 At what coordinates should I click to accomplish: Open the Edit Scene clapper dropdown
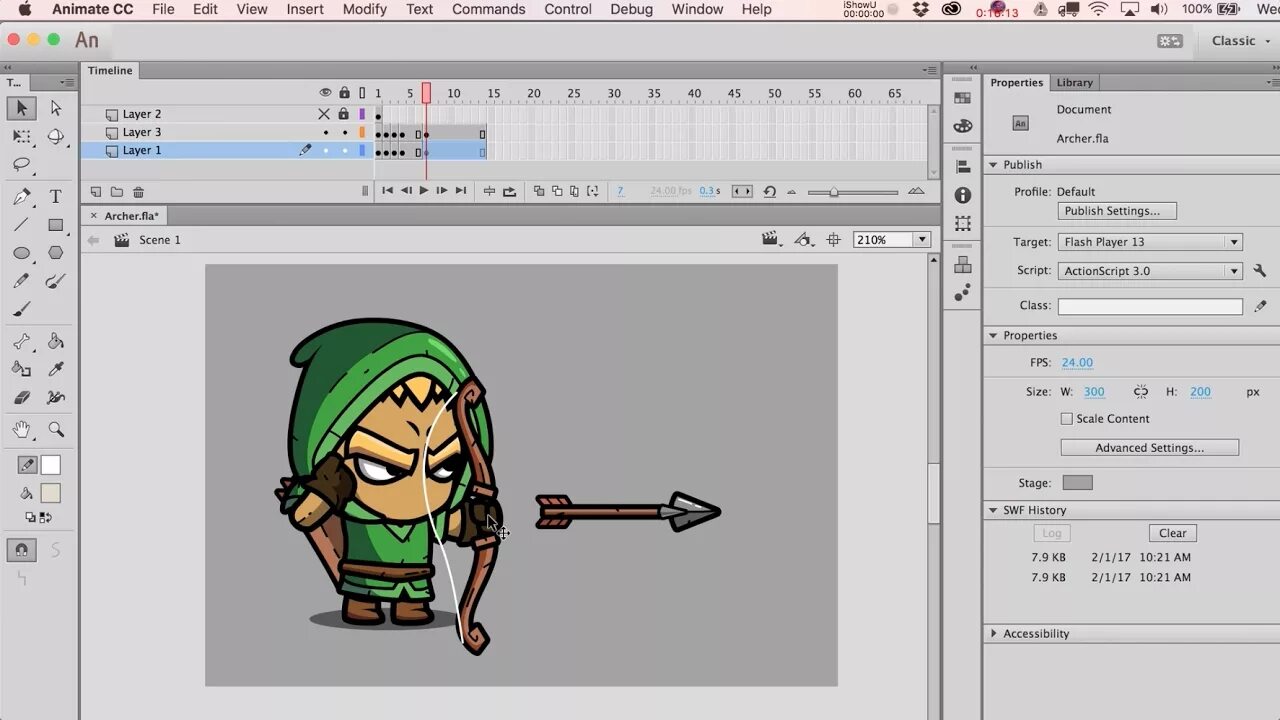coord(770,240)
